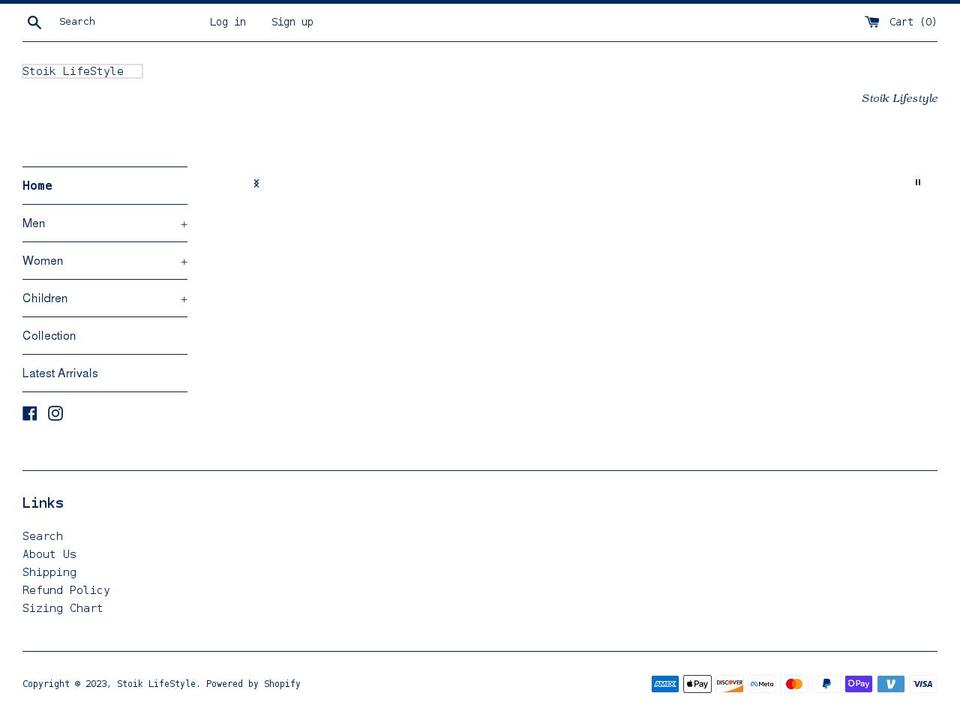This screenshot has width=960, height=720.
Task: Open the Log in page
Action: 228,22
